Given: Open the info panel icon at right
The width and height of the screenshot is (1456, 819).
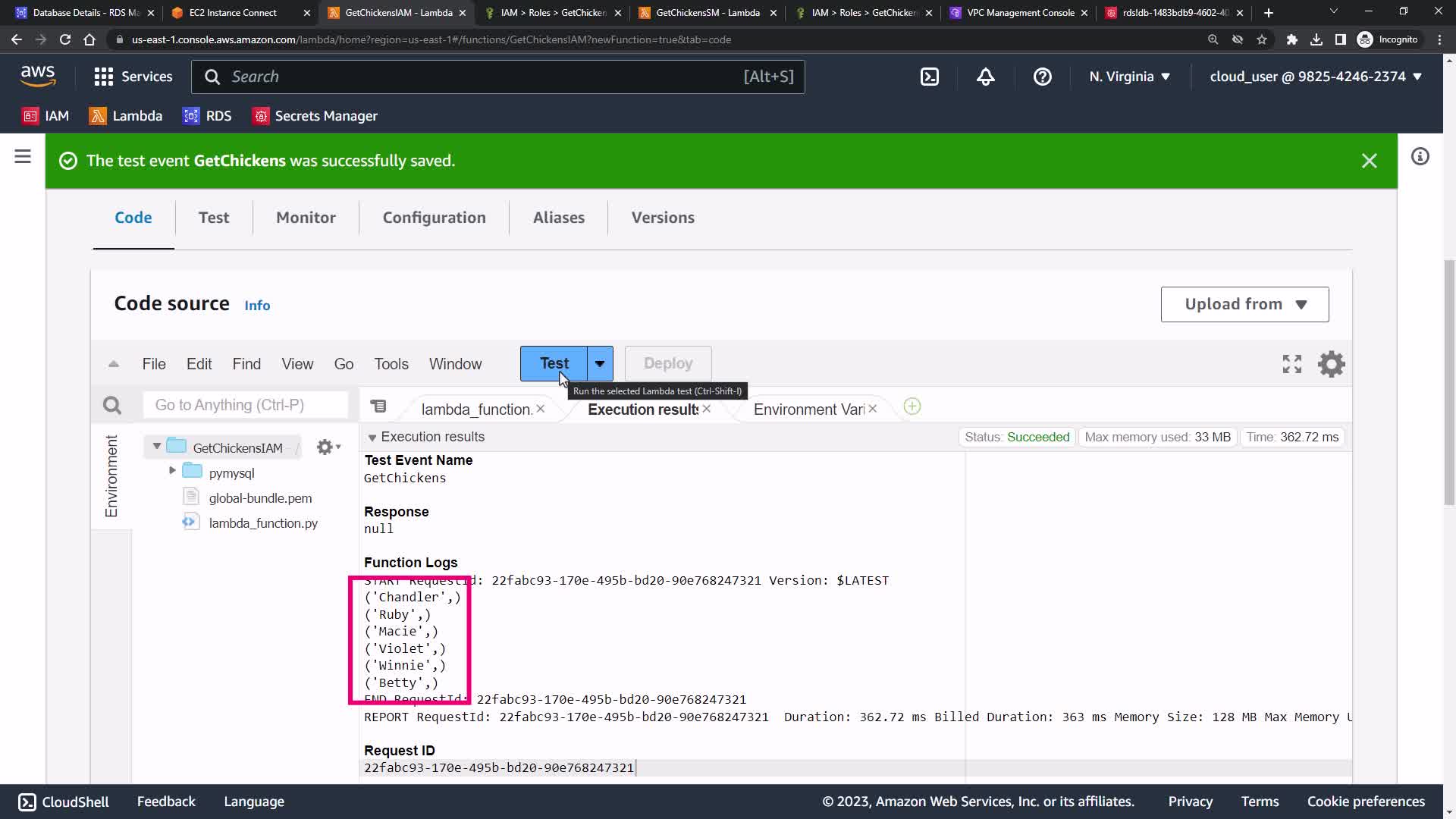Looking at the screenshot, I should pyautogui.click(x=1420, y=157).
